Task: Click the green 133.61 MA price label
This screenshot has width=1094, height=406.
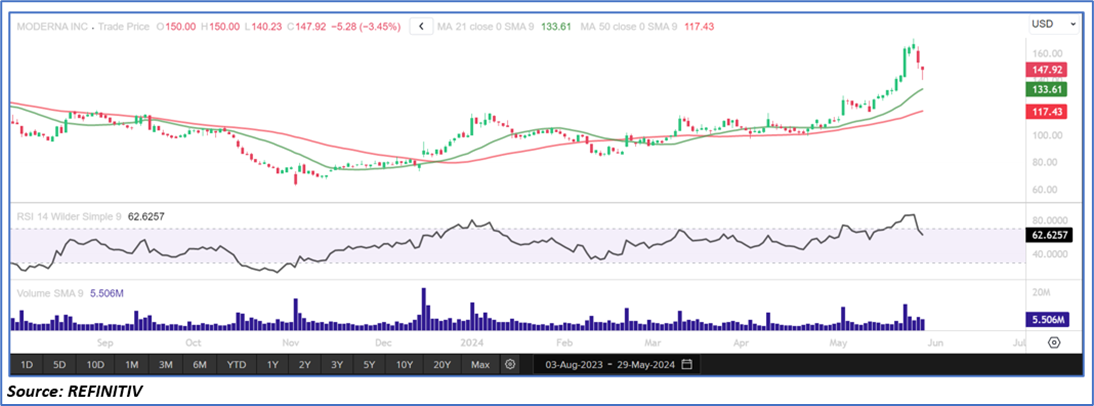Action: (x=1045, y=90)
